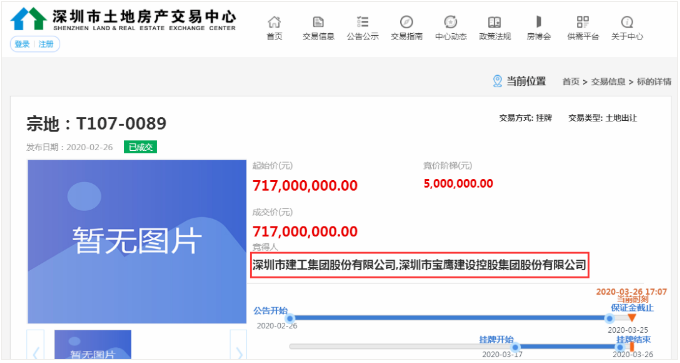
Task: Click the 登录 login link
Action: [x=22, y=44]
